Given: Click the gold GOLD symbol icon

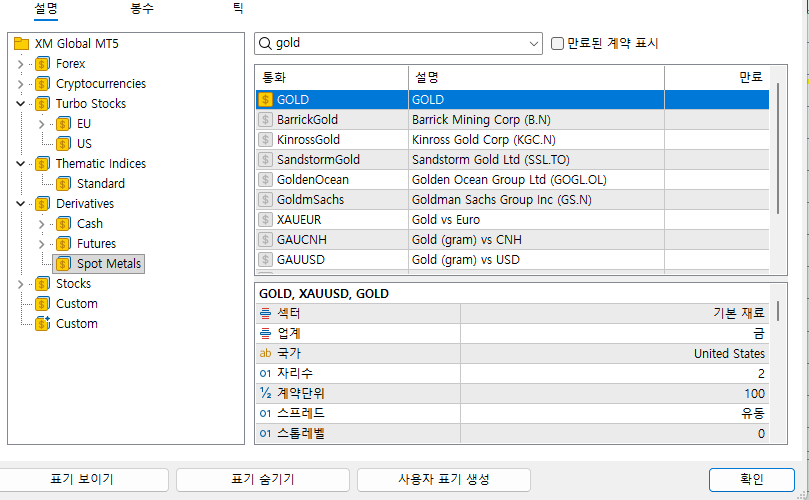Looking at the screenshot, I should 265,100.
